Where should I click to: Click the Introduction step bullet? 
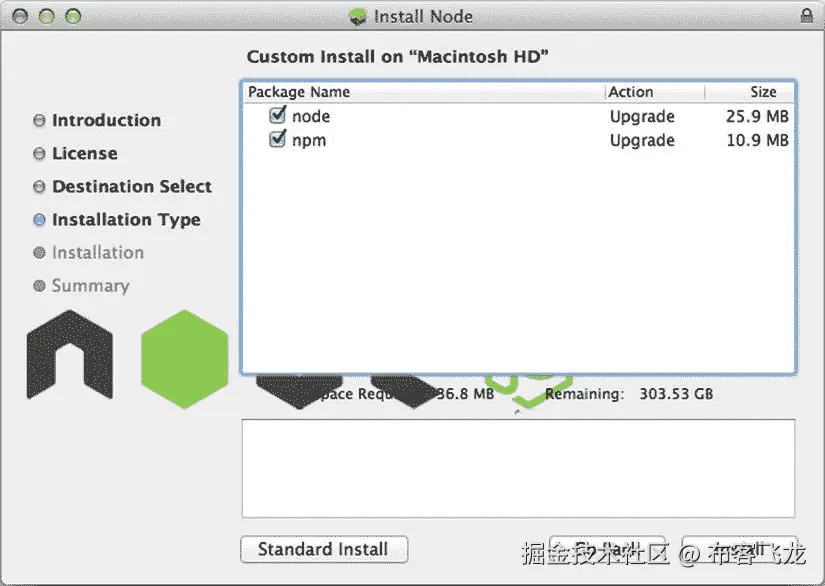(x=39, y=121)
